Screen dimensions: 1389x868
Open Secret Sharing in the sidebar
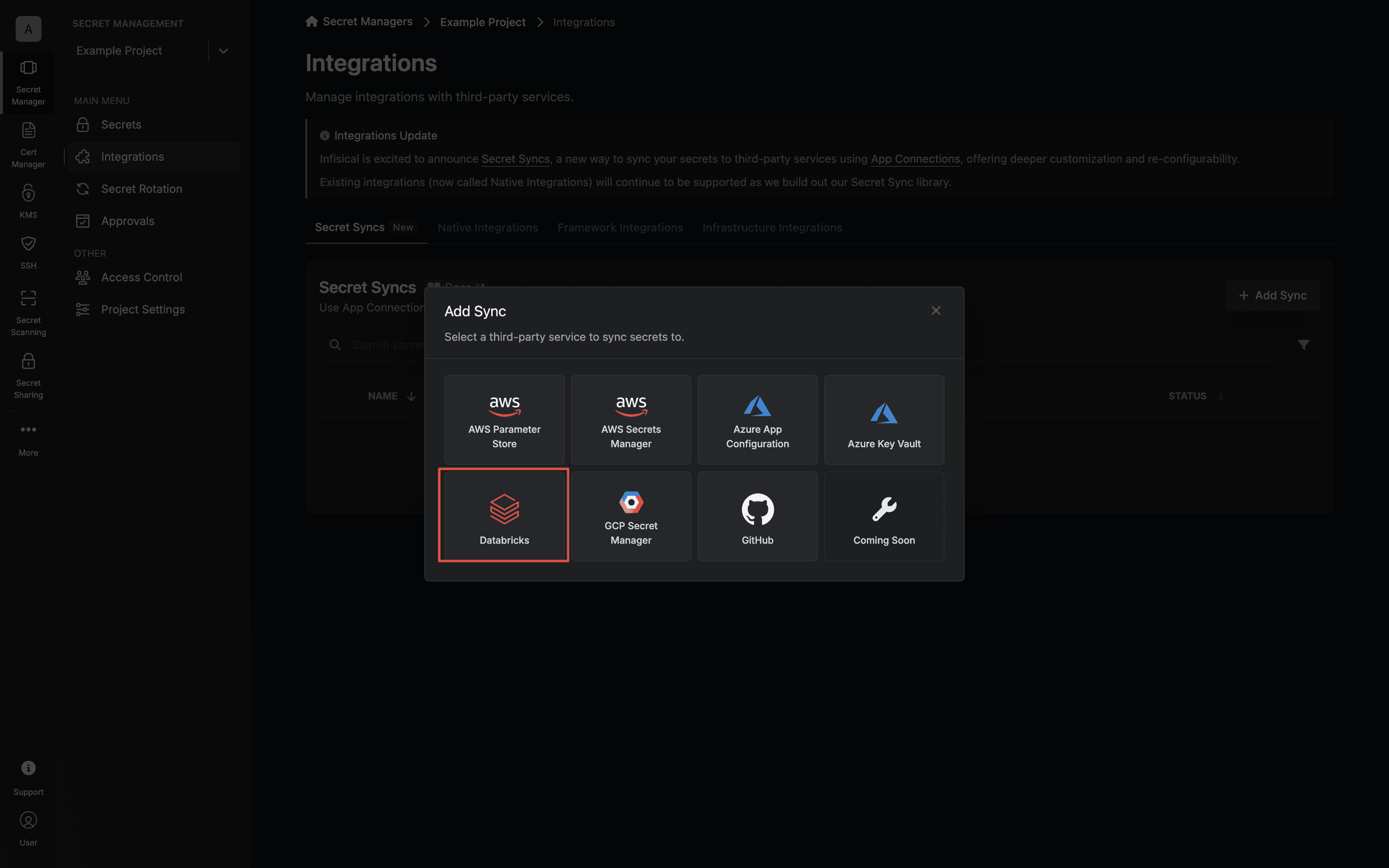[x=28, y=375]
